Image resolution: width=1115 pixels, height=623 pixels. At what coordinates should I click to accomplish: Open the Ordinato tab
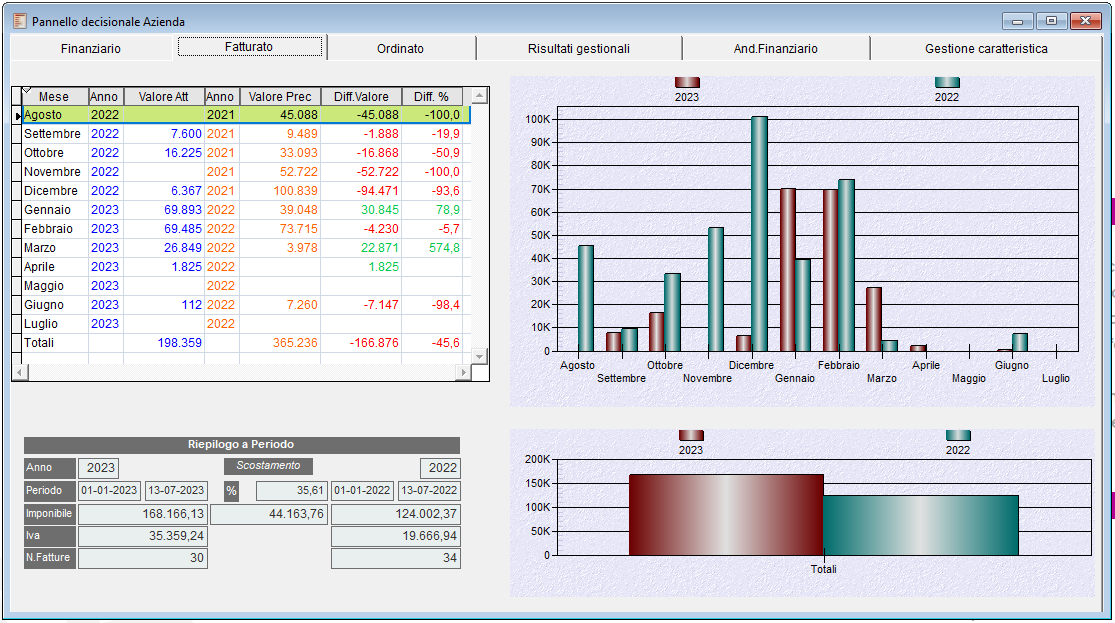400,48
